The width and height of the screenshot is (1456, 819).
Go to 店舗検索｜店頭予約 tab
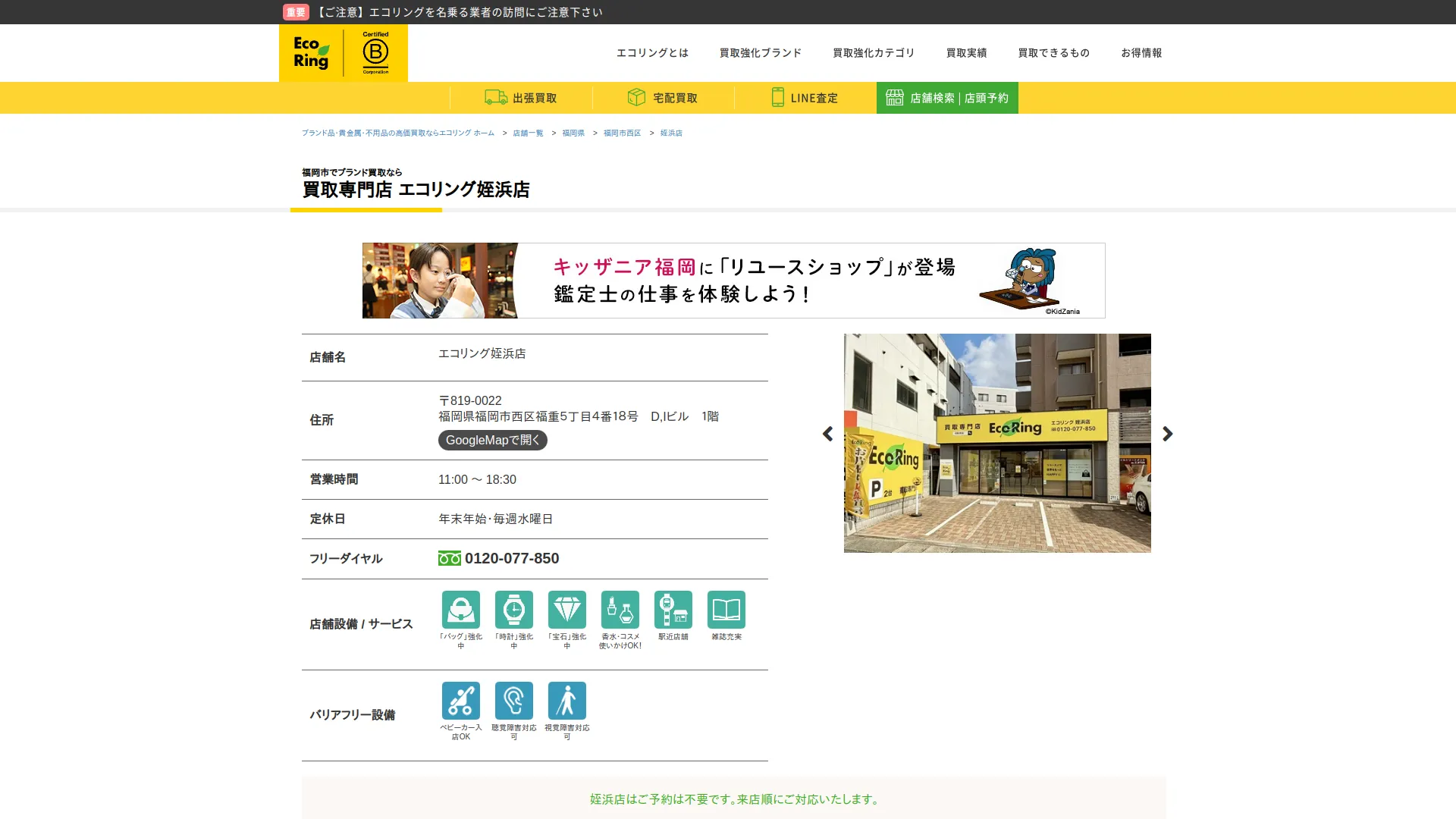[x=947, y=98]
